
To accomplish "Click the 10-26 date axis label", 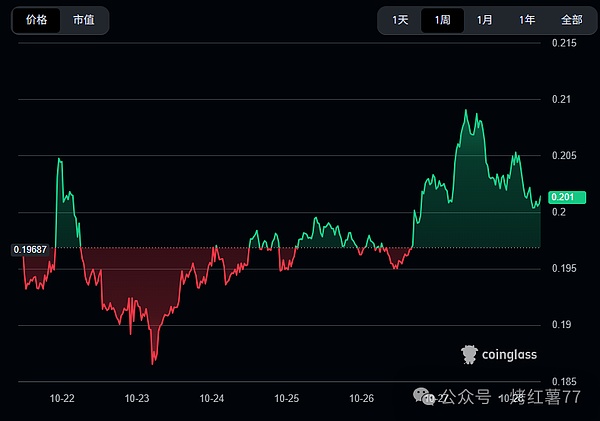I will click(362, 398).
